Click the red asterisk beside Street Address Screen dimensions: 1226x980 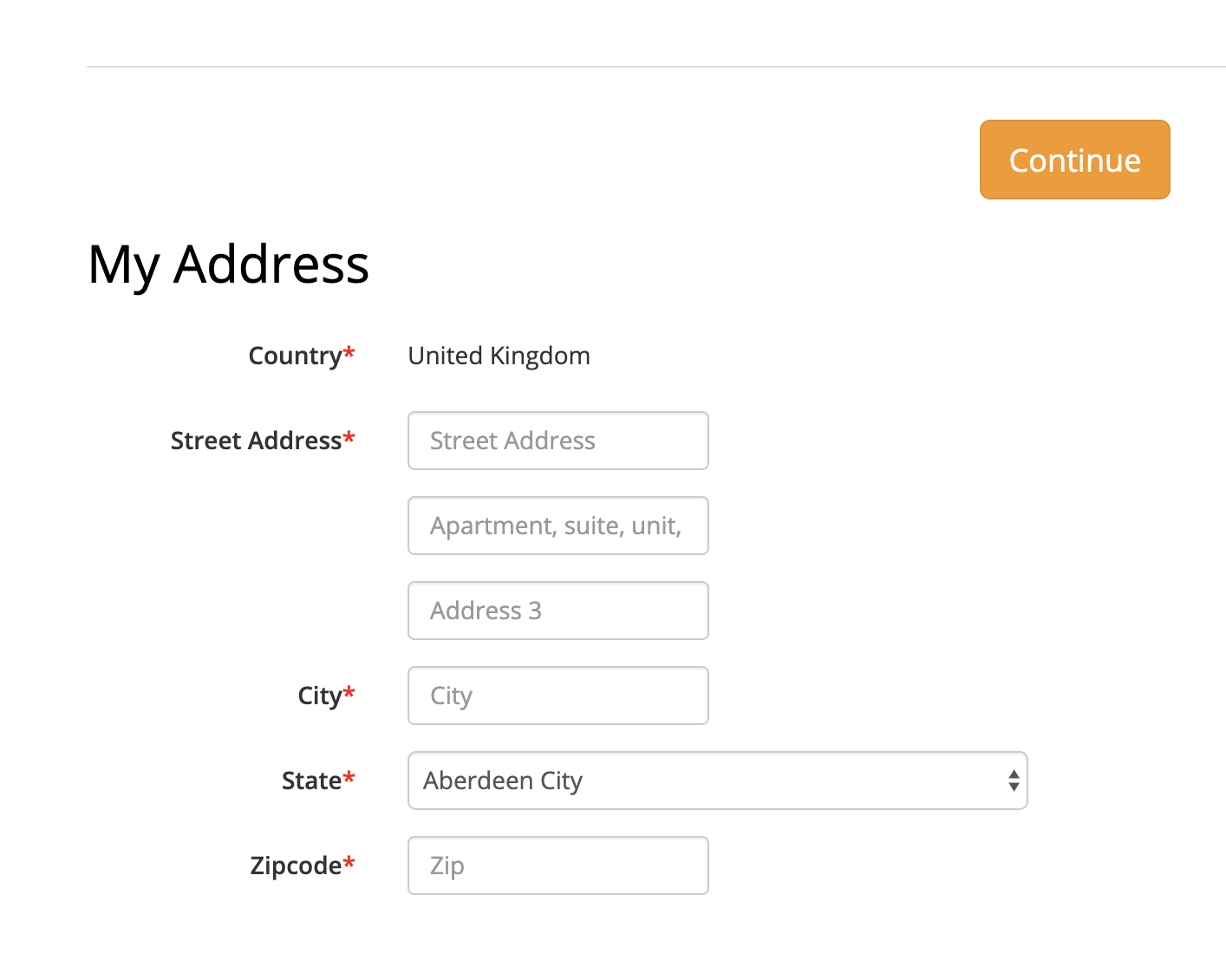point(349,437)
